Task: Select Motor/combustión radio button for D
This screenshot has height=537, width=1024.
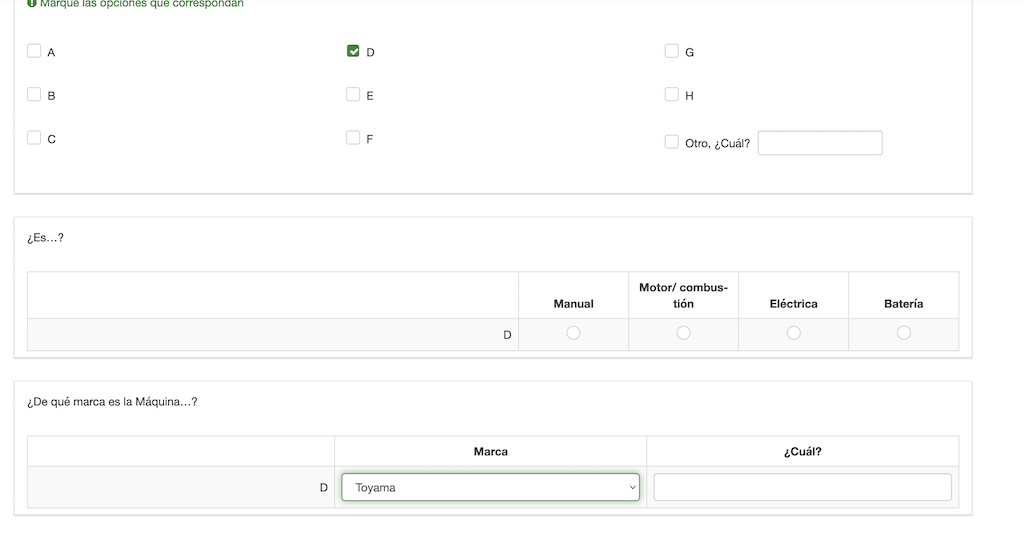Action: [683, 333]
